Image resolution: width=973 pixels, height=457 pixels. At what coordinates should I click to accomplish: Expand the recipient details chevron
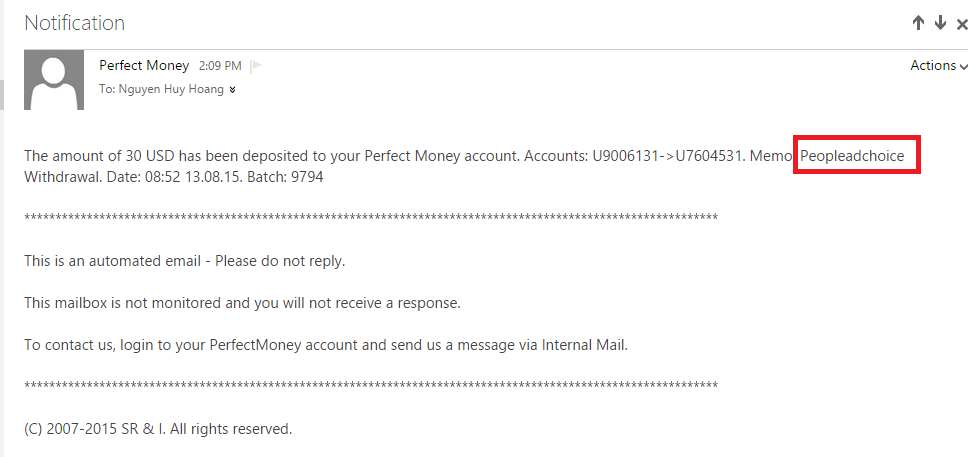coord(233,90)
